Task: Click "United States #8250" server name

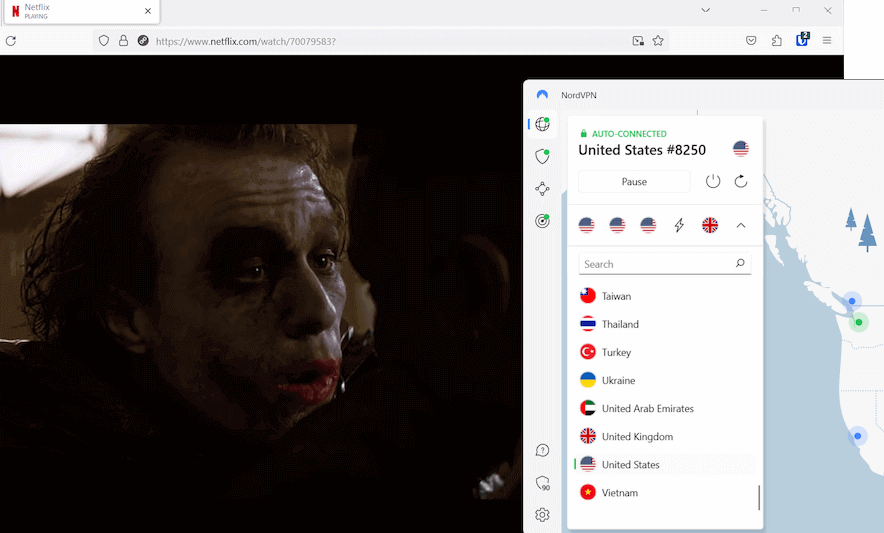Action: pyautogui.click(x=642, y=150)
